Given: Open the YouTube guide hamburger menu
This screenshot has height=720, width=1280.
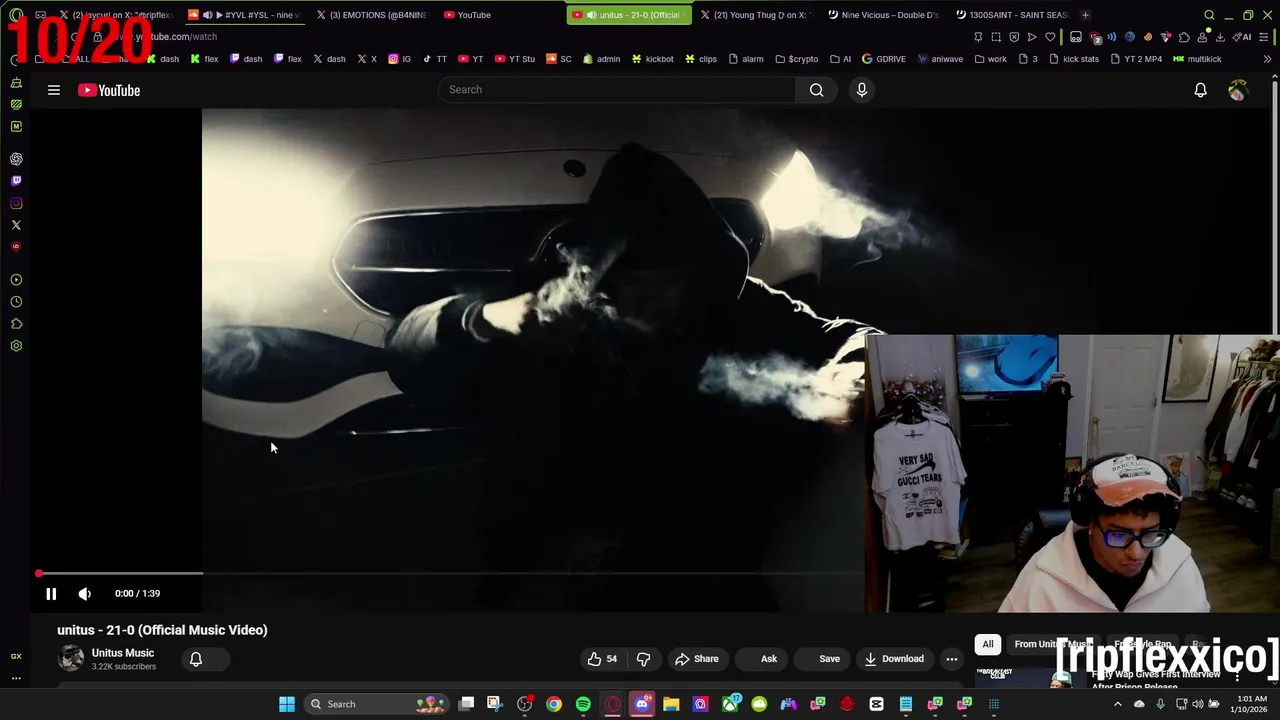Looking at the screenshot, I should [x=54, y=90].
